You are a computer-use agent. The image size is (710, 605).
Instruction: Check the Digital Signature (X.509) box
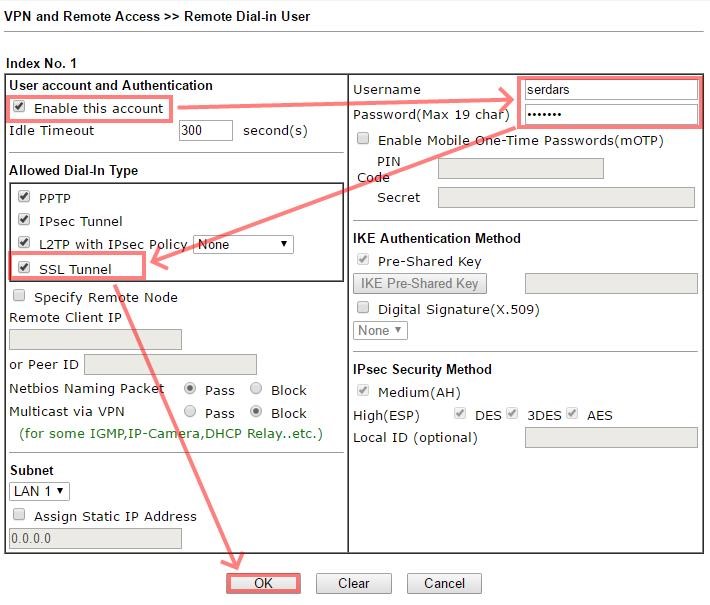[363, 308]
